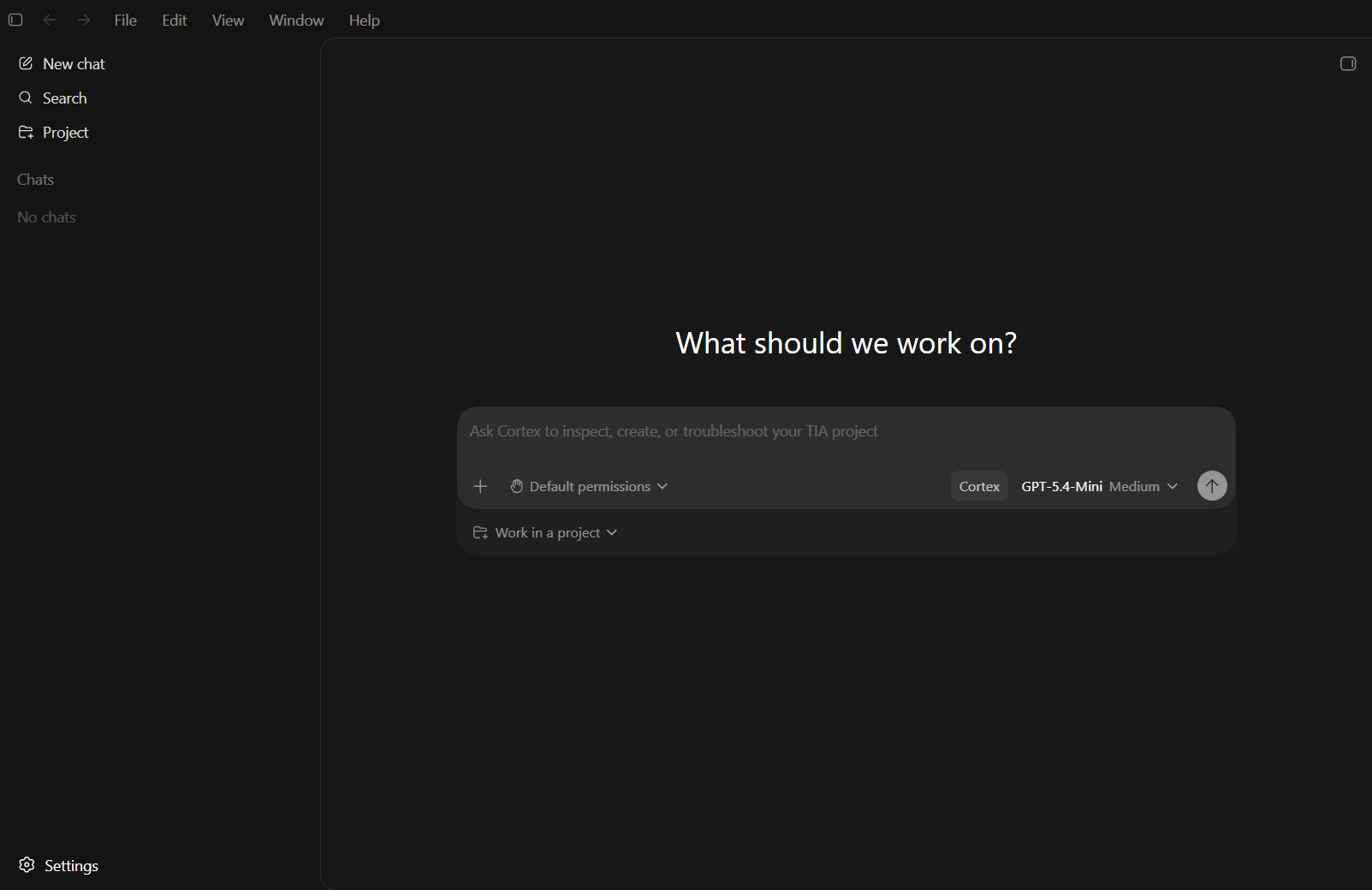Open the Default permissions dropdown
1372x890 pixels.
coord(589,486)
